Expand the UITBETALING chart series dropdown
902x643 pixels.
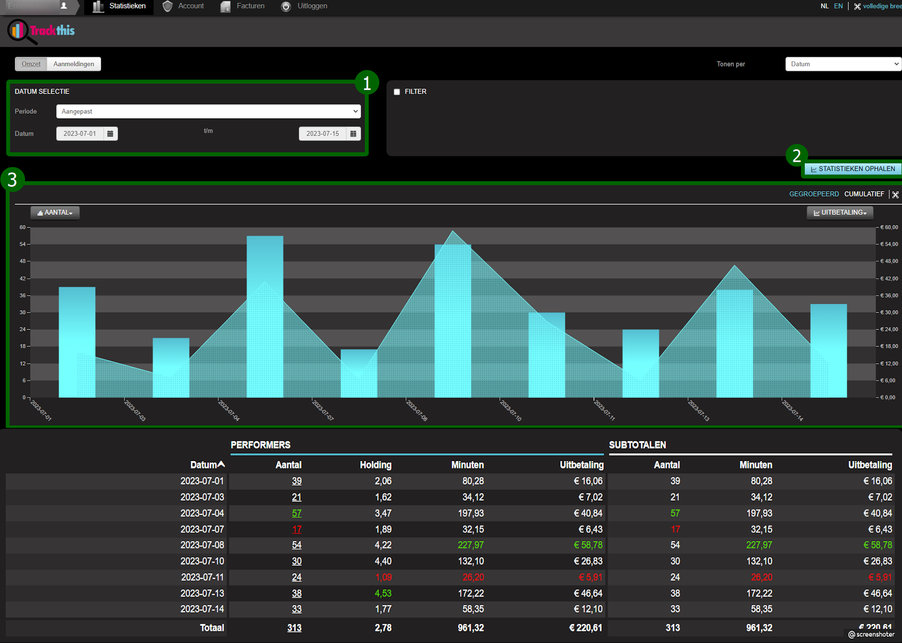[839, 212]
